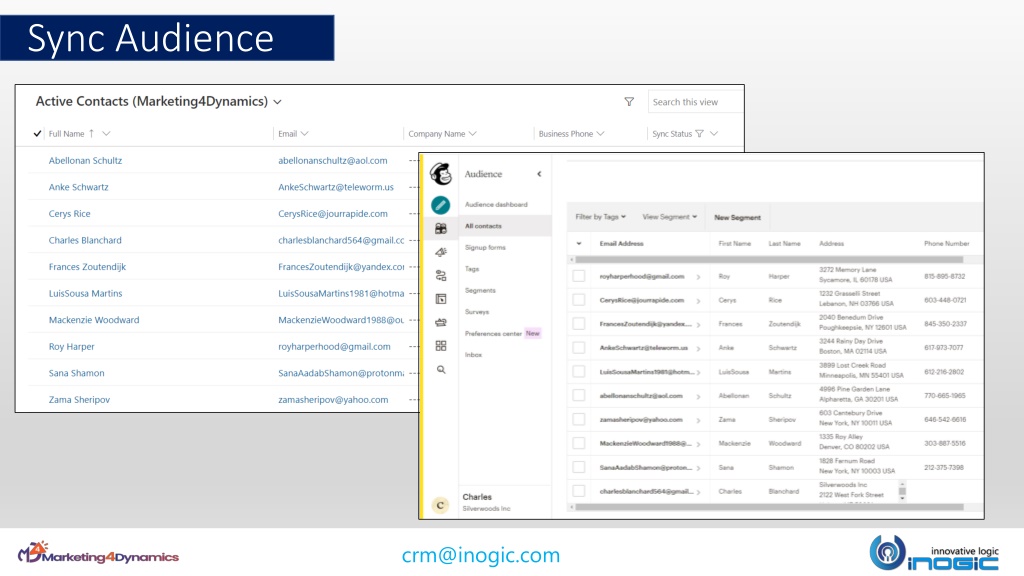Click the arrow next to AnkeSchwartz@teleworm.us
This screenshot has width=1024, height=576.
tap(698, 349)
